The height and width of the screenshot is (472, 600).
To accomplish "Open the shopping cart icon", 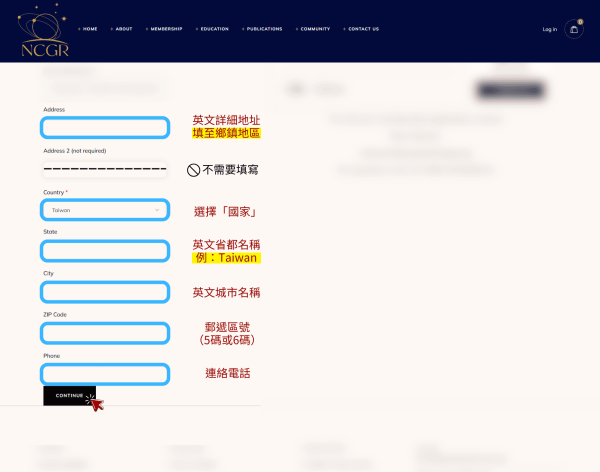I will tap(574, 29).
